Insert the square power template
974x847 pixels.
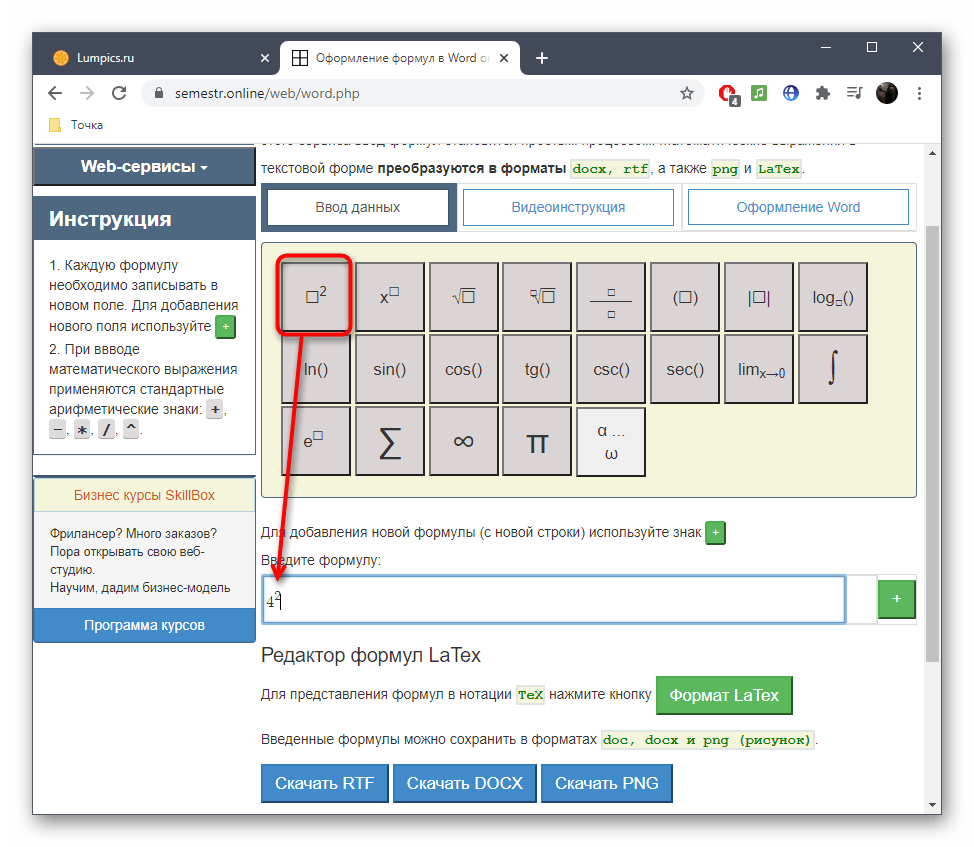[316, 296]
